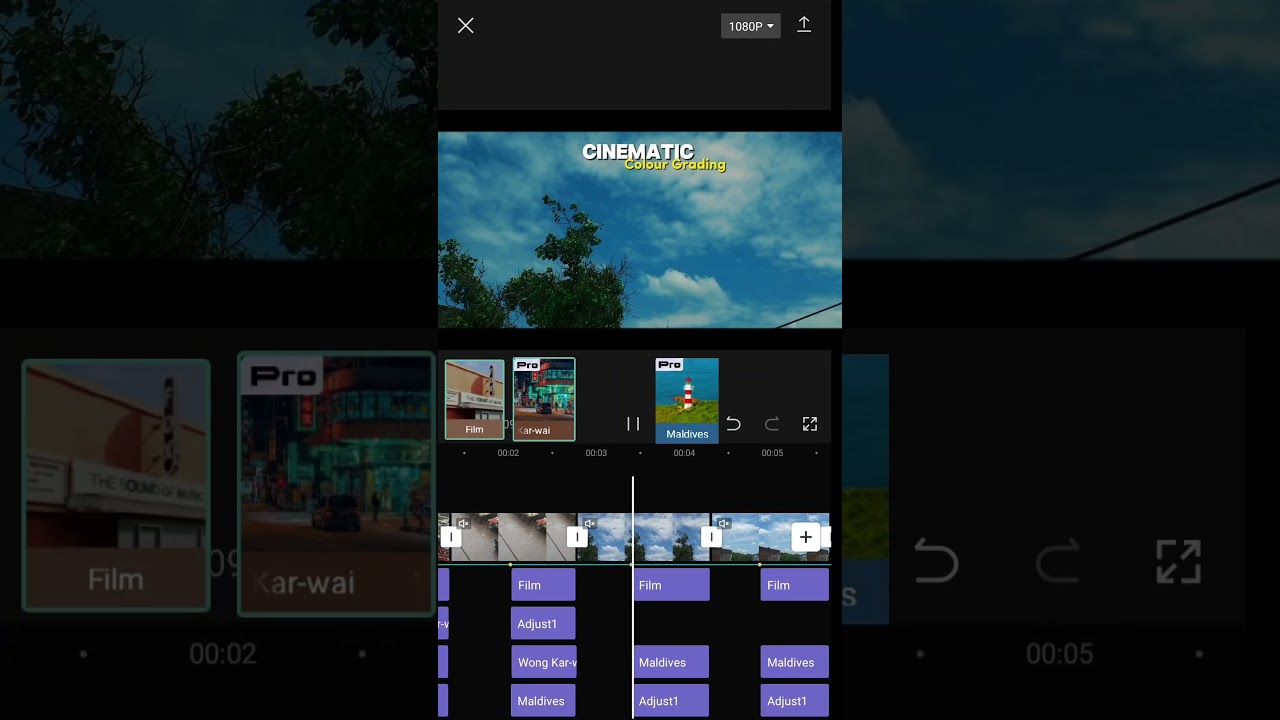The image size is (1280, 720).
Task: Redo the edit with the greyed arrow
Action: tap(772, 424)
